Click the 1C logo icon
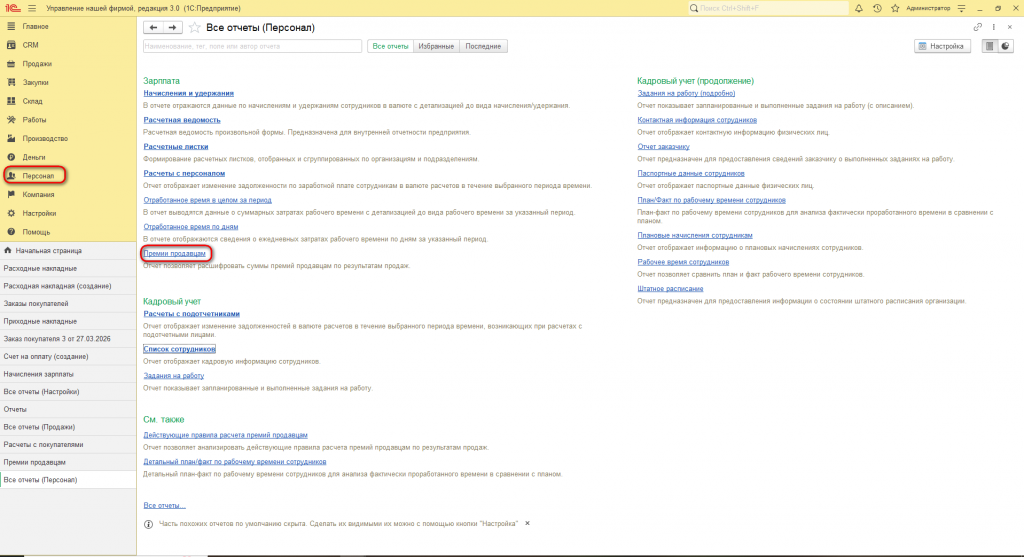Viewport: 1024px width, 557px height. [12, 8]
